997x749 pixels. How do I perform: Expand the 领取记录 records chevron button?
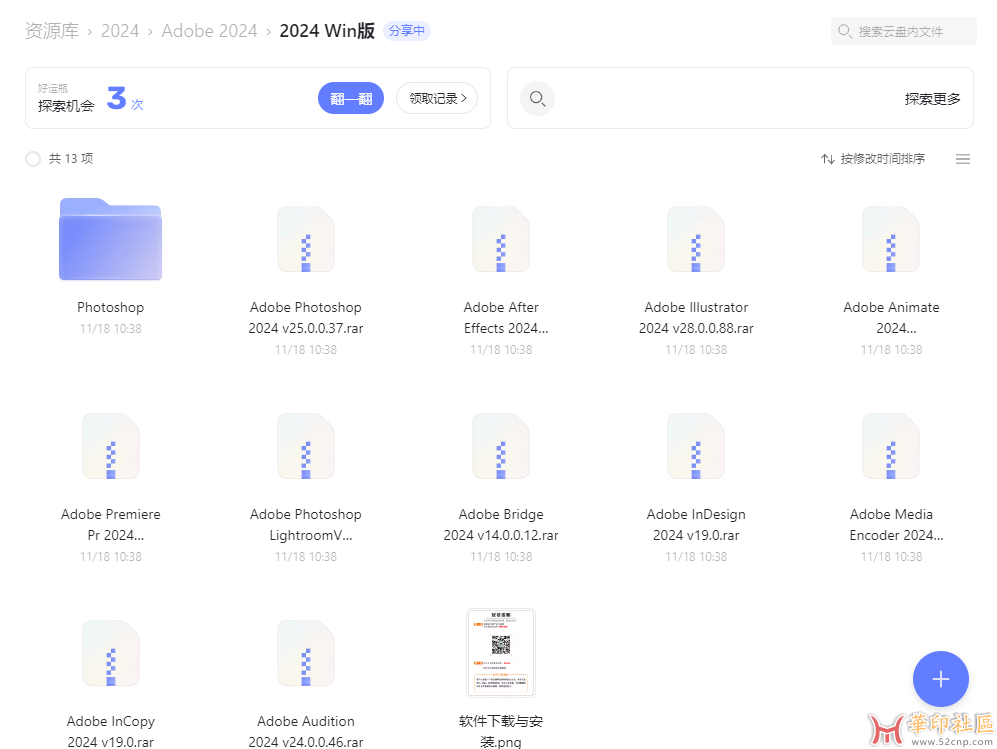point(437,99)
